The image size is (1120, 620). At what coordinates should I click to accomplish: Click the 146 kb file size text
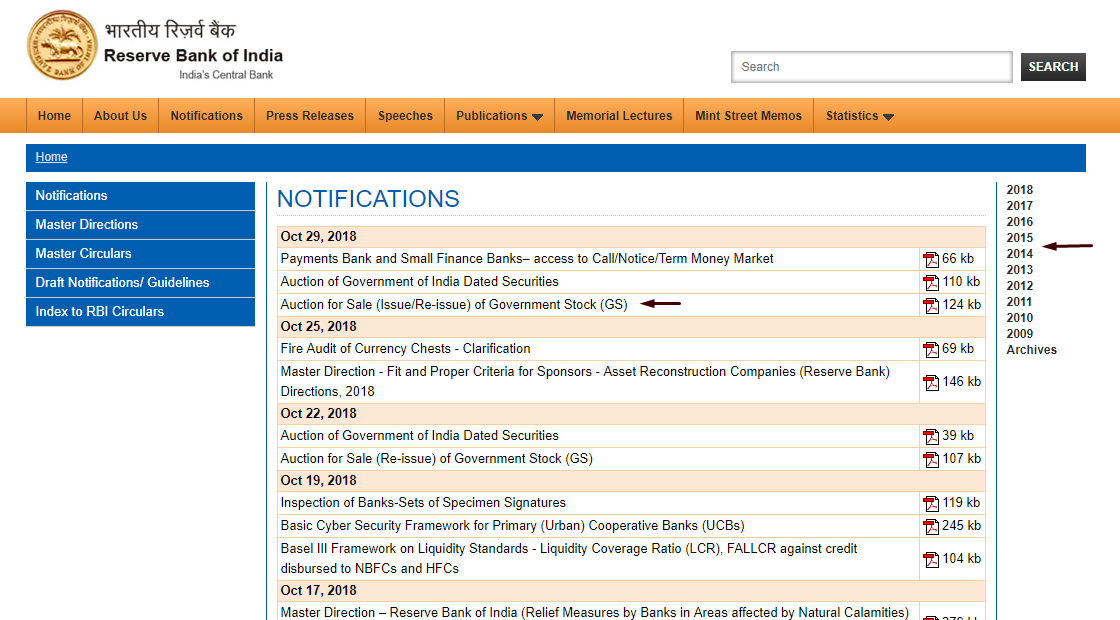(x=961, y=381)
